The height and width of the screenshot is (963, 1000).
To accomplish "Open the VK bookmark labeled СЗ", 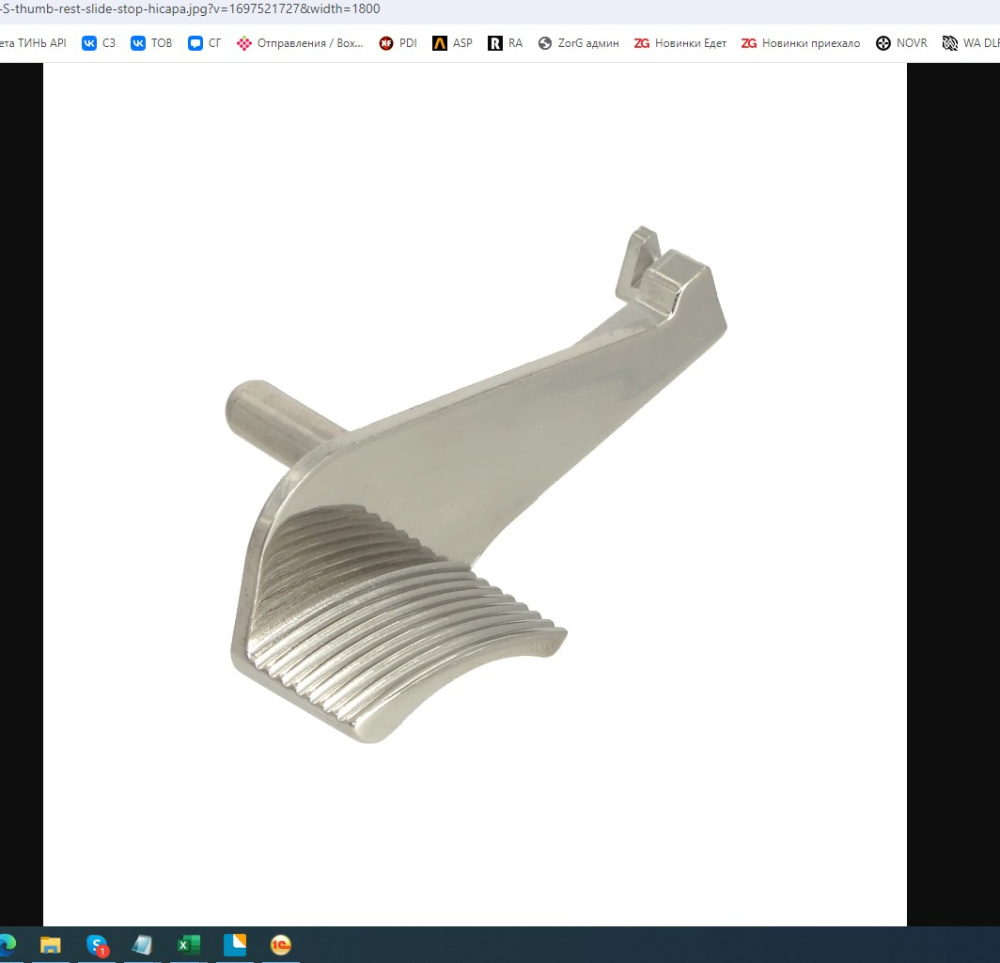I will point(99,43).
